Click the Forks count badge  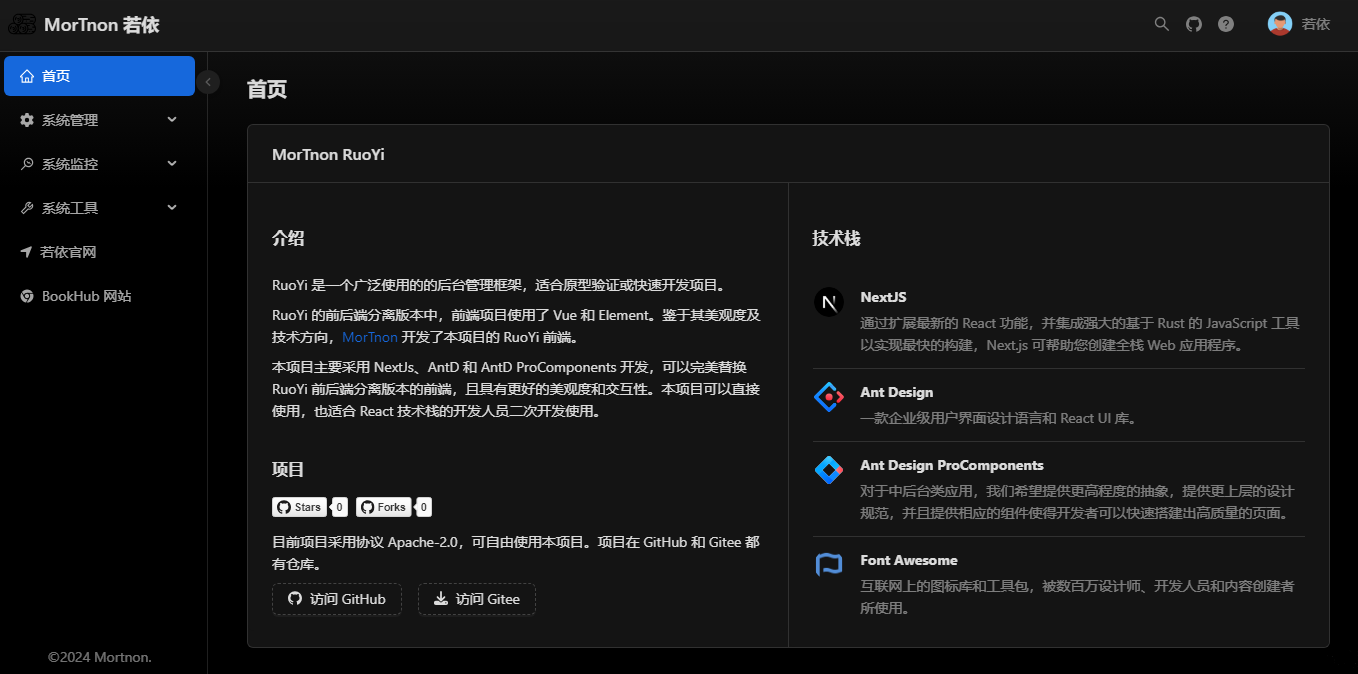point(423,507)
